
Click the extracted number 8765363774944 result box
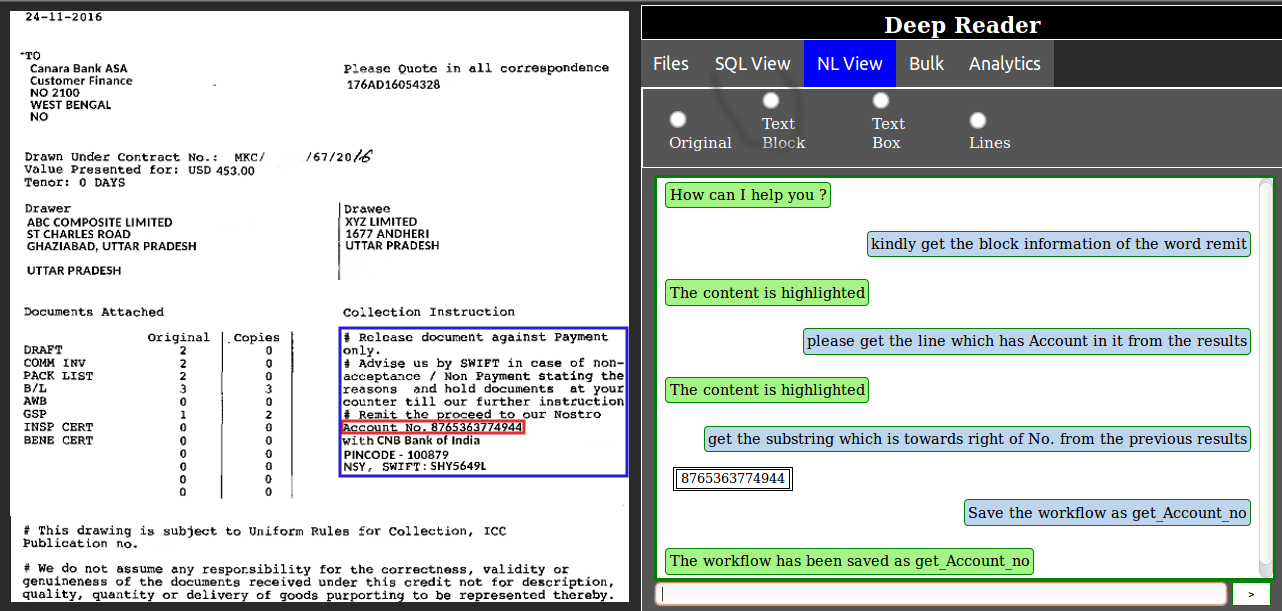click(x=733, y=479)
